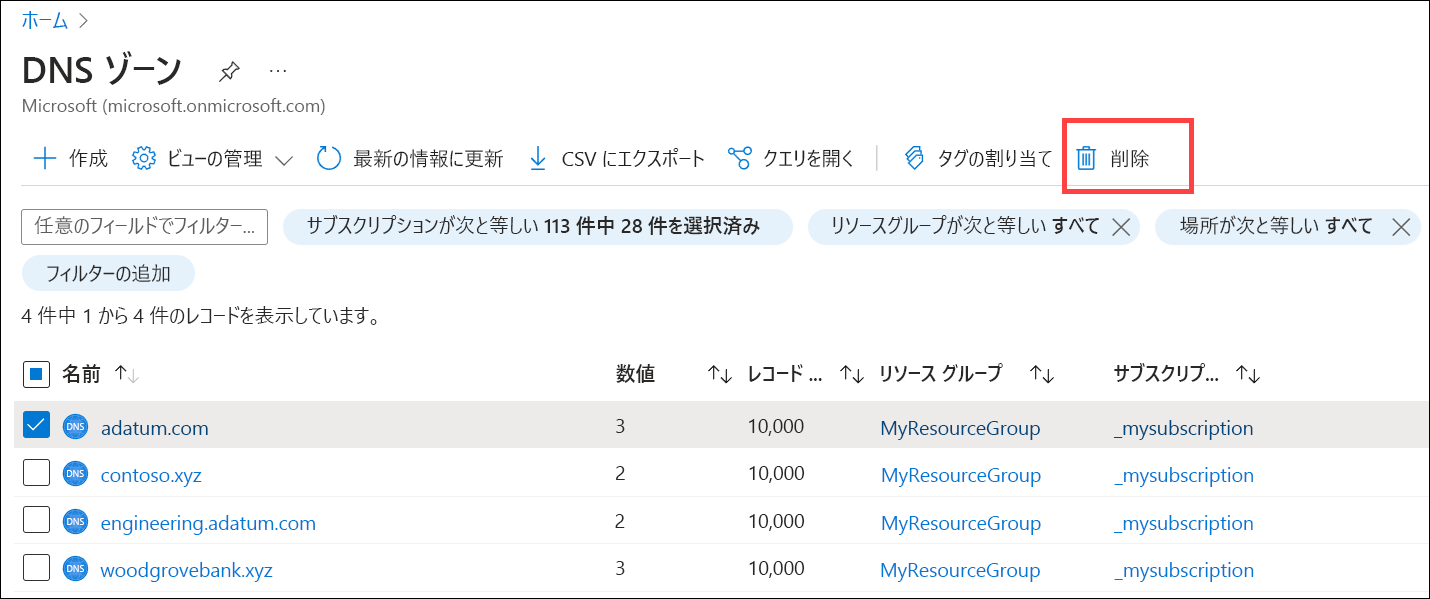
Task: Open CSV にエクスポート export icon
Action: click(537, 158)
